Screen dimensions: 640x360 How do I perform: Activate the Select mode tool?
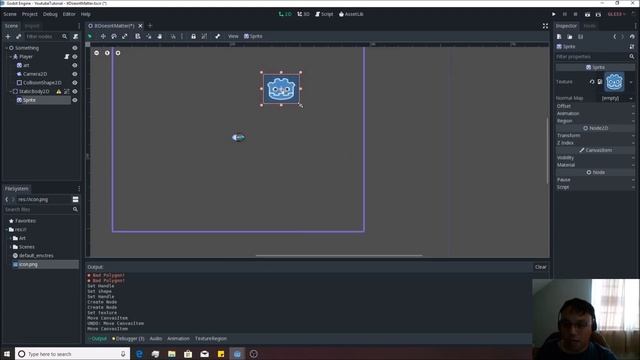(90, 36)
